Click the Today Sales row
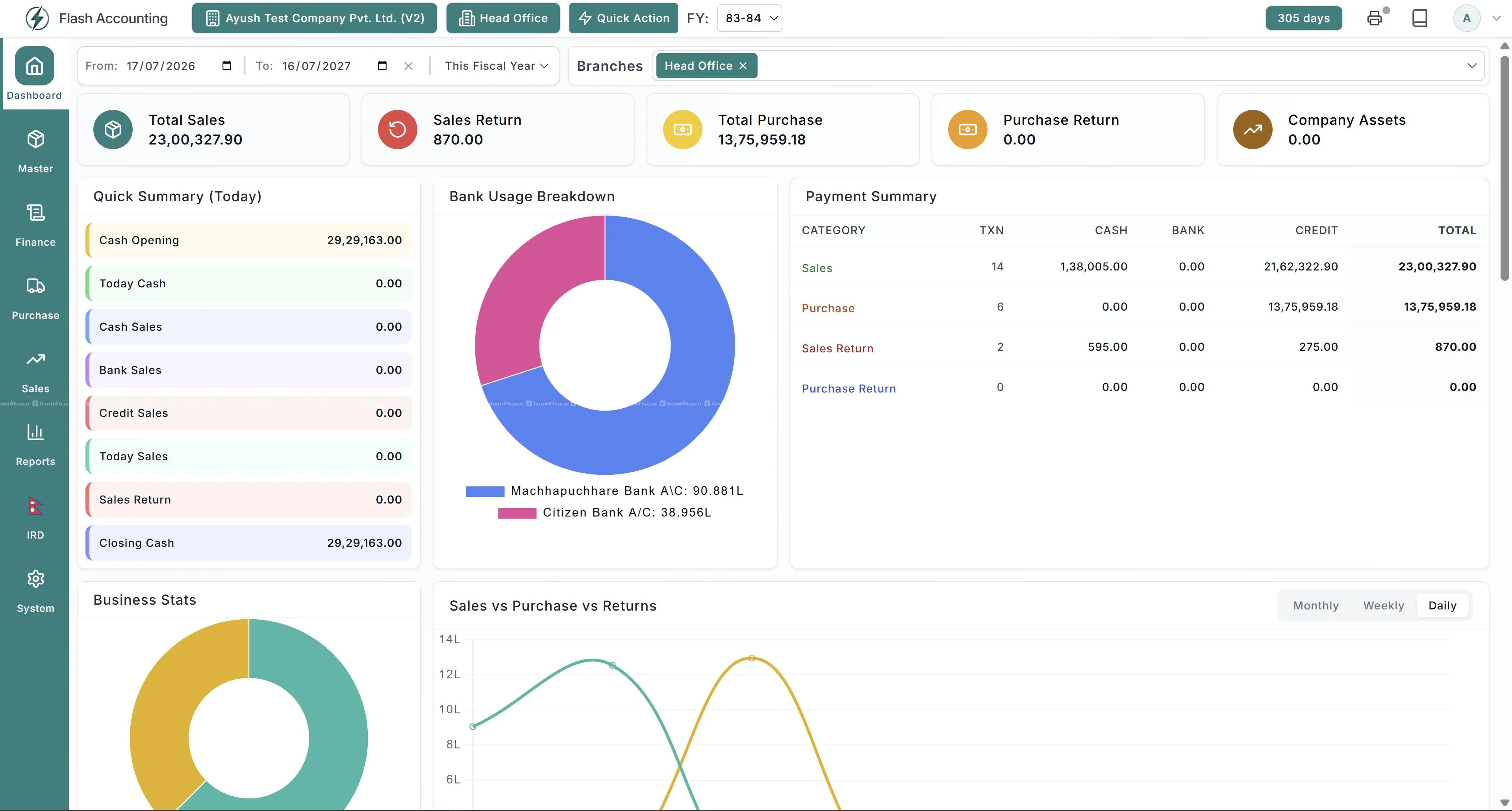This screenshot has width=1512, height=811. pyautogui.click(x=249, y=457)
